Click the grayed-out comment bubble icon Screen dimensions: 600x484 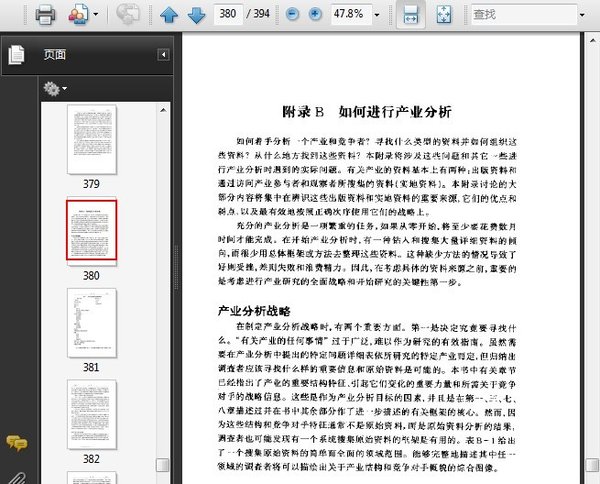128,15
